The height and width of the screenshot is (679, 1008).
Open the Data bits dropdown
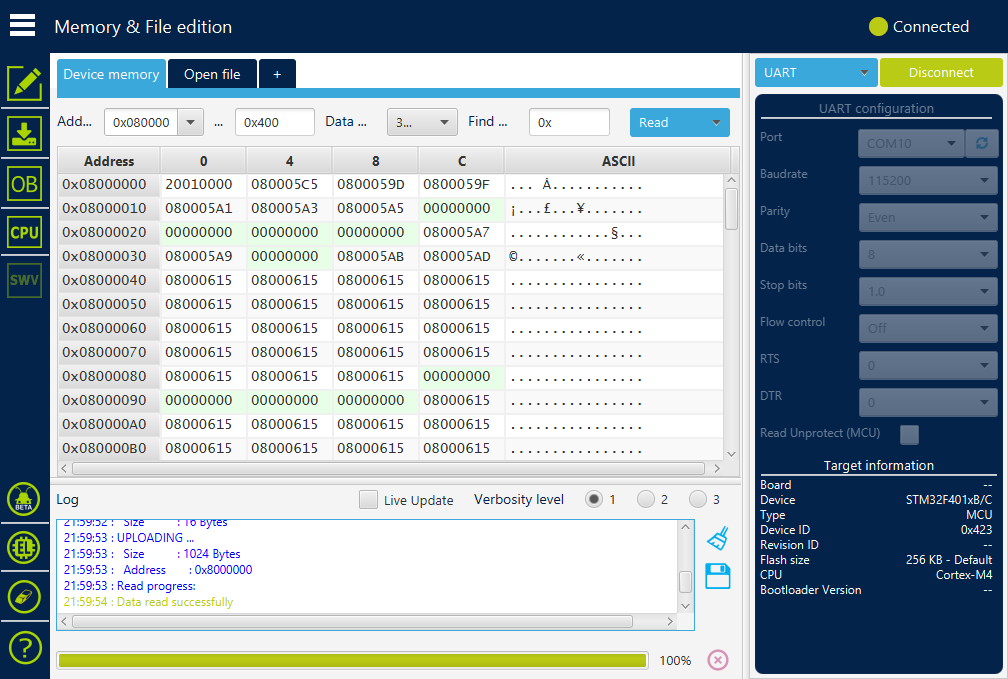(928, 255)
